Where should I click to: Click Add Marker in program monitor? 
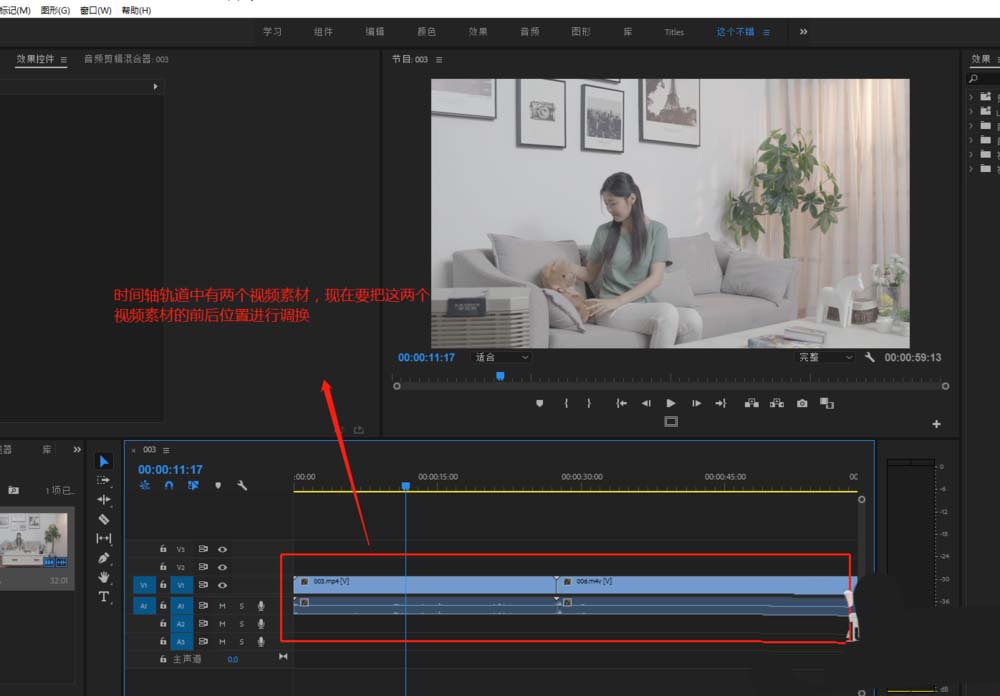[540, 403]
